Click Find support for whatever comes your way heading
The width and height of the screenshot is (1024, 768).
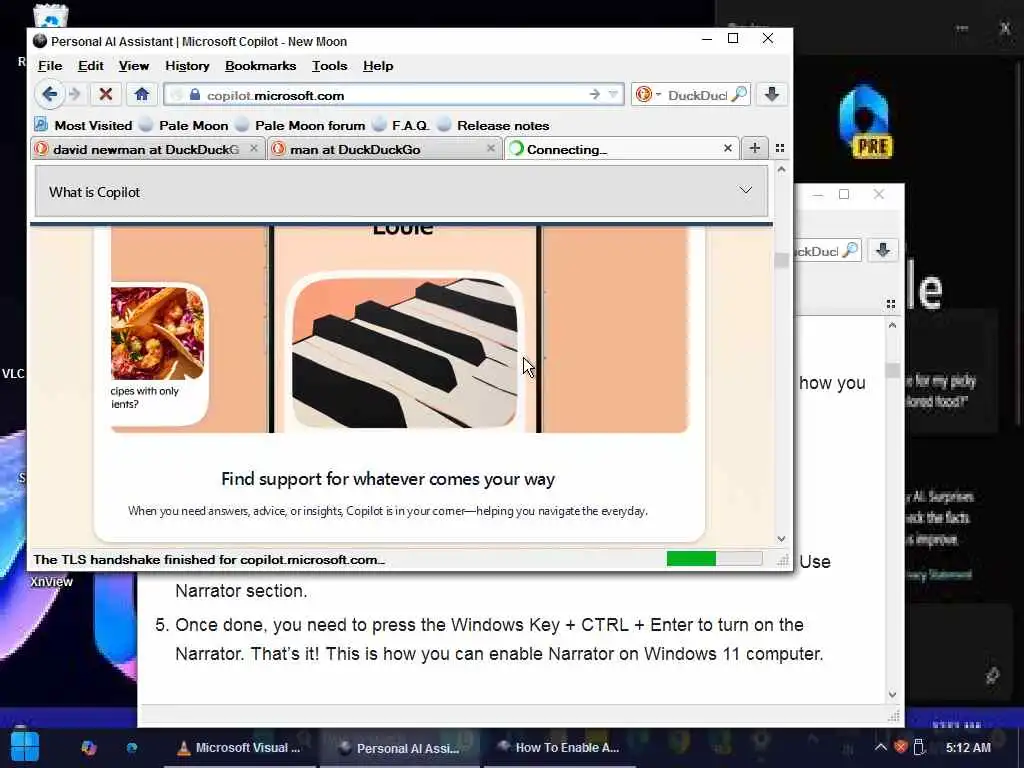388,479
